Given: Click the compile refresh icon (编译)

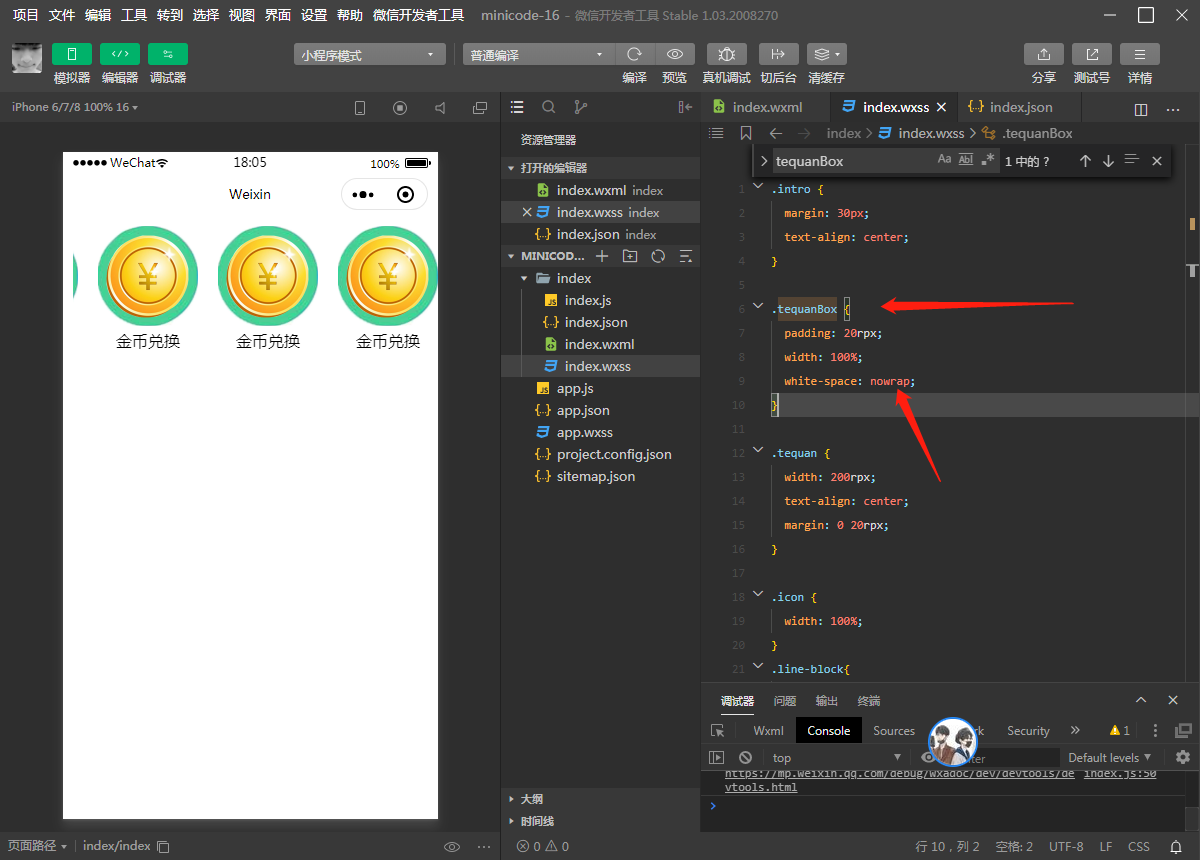Looking at the screenshot, I should (x=634, y=55).
